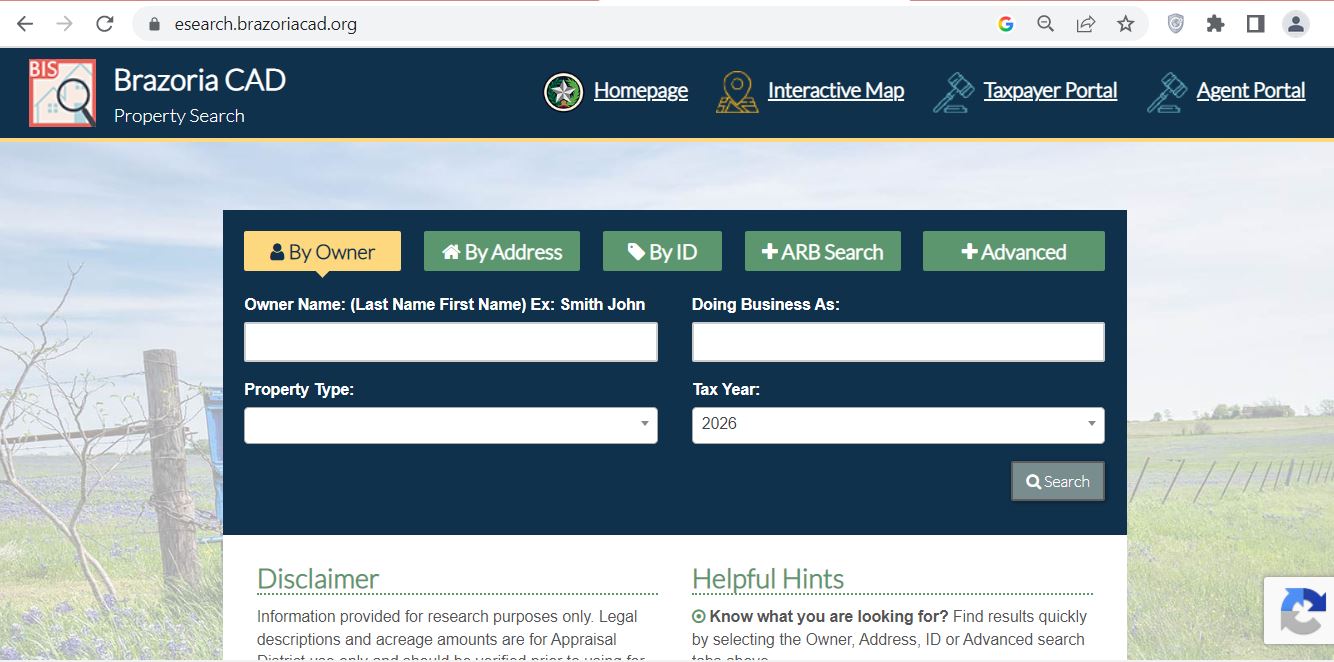Expand the Tax Year dropdown showing 2026
Image resolution: width=1334 pixels, height=662 pixels.
pyautogui.click(x=898, y=425)
